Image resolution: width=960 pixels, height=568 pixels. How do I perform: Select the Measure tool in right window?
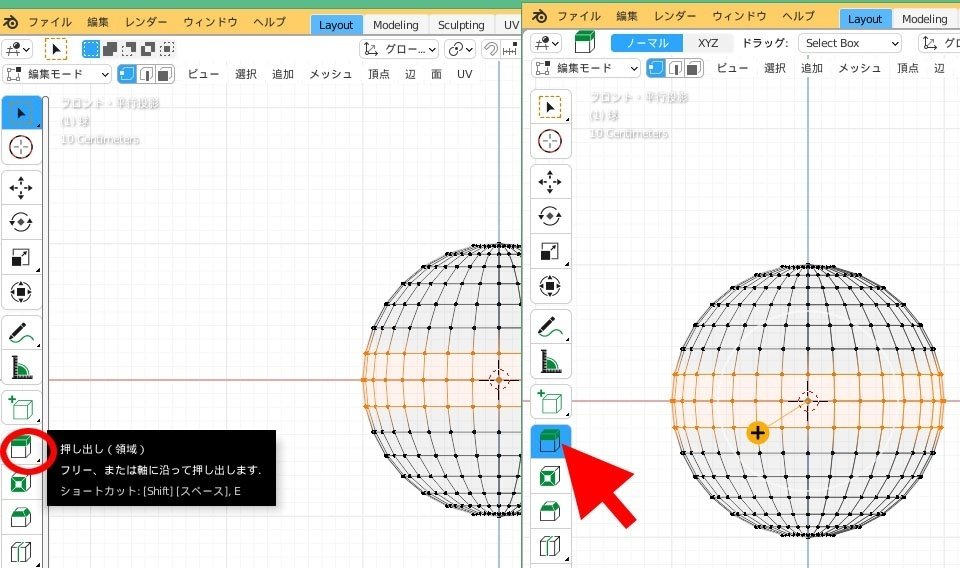click(550, 361)
